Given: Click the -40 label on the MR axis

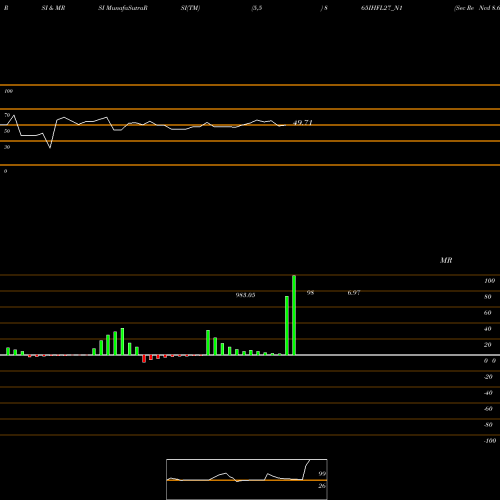Looking at the screenshot, I should (488, 393).
